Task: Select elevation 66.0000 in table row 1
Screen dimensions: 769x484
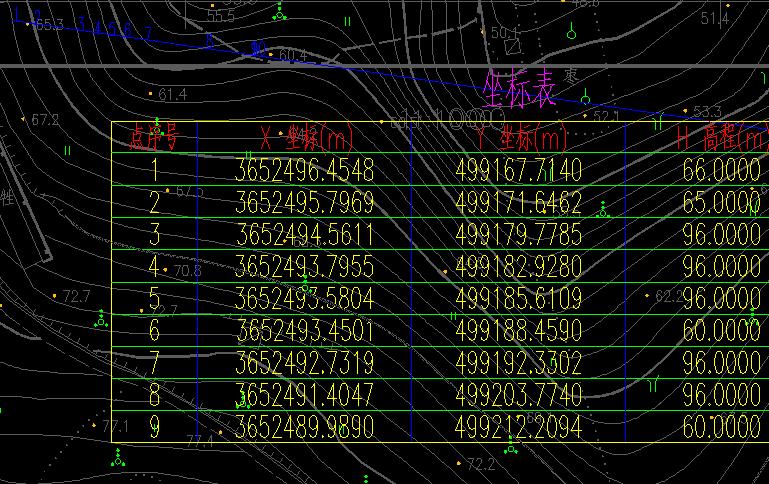Action: [722, 170]
